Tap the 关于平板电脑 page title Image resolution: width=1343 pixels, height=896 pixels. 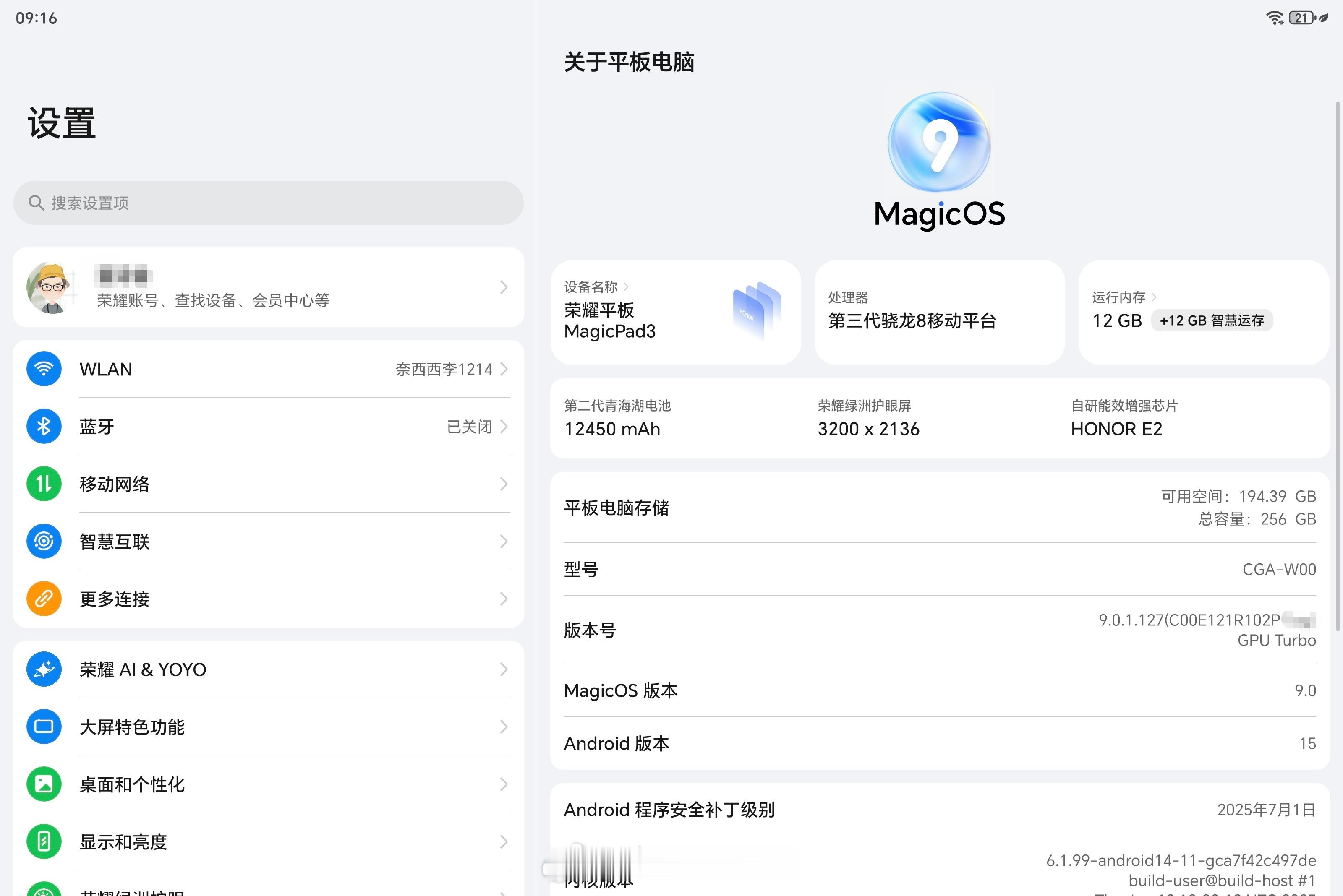coord(629,62)
